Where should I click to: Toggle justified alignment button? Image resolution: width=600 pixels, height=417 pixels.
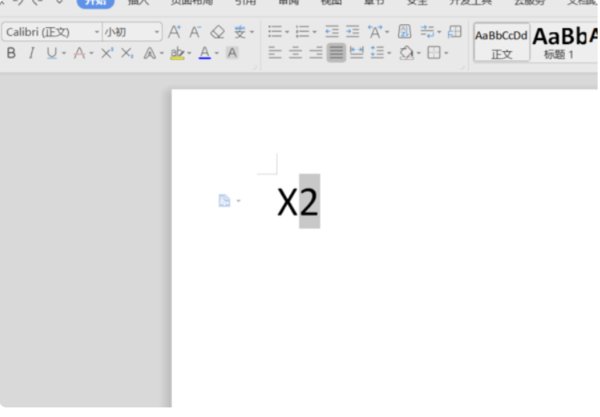click(336, 53)
